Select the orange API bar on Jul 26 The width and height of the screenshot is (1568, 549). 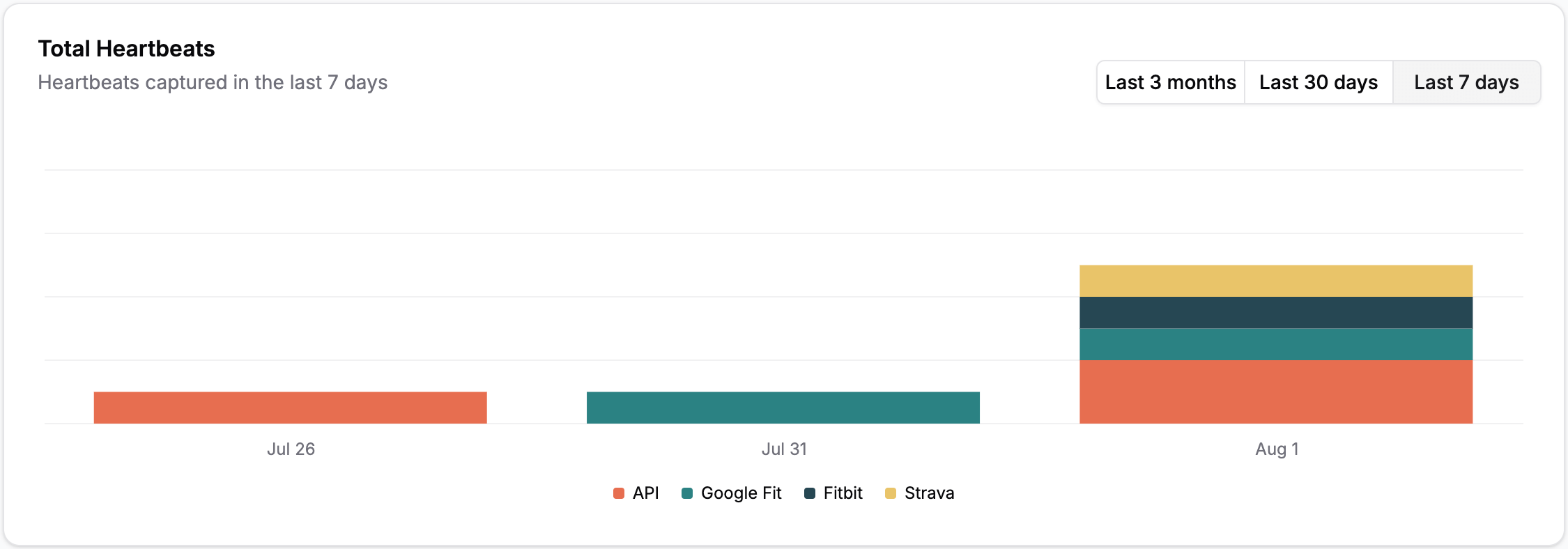(x=291, y=408)
